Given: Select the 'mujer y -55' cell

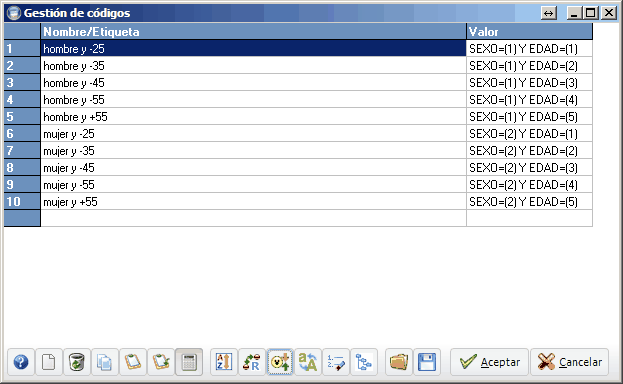Looking at the screenshot, I should click(253, 185).
